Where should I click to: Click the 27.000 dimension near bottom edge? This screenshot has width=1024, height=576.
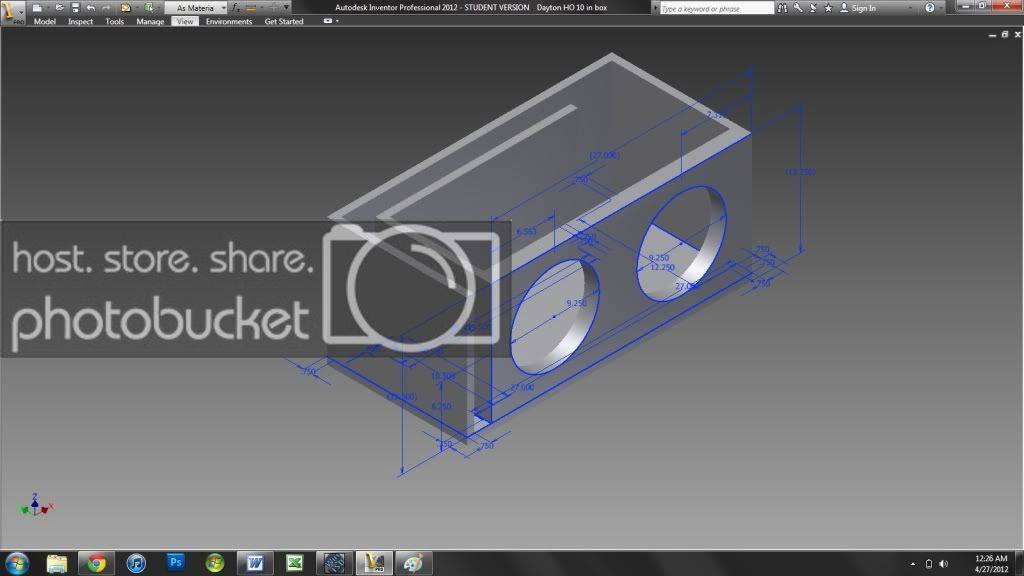pos(522,387)
